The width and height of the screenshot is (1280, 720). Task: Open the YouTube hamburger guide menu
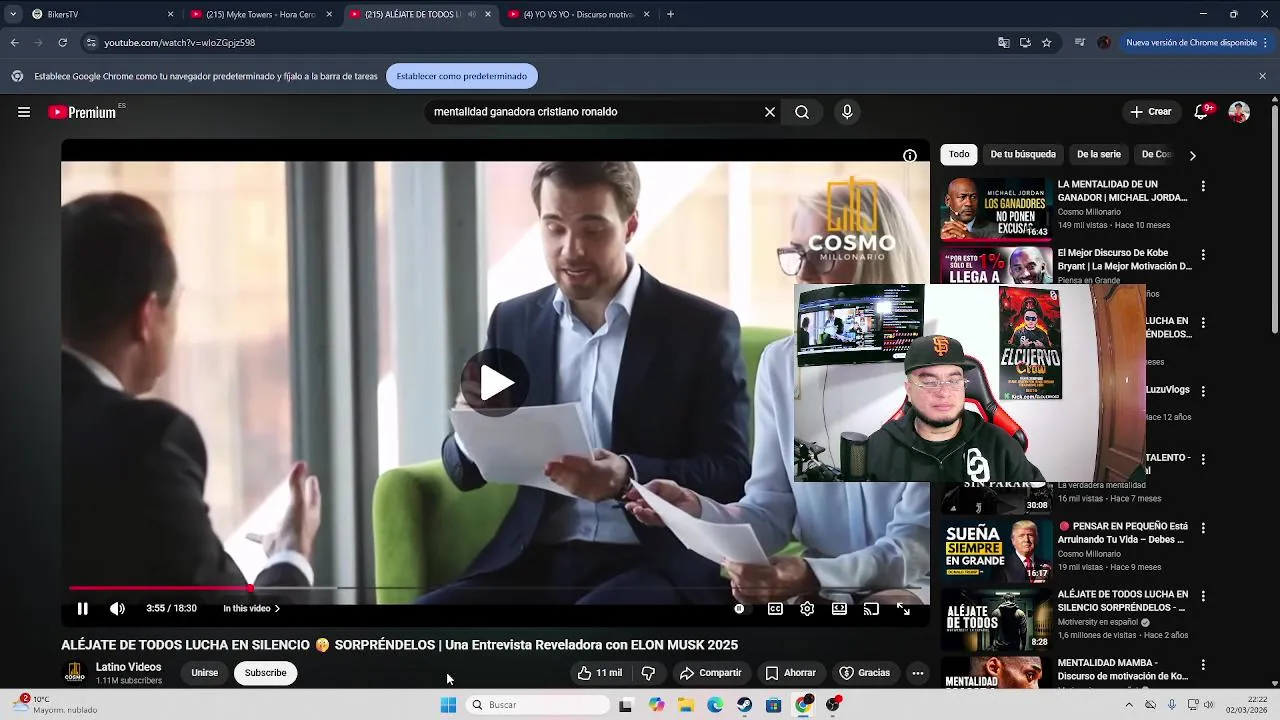coord(24,112)
